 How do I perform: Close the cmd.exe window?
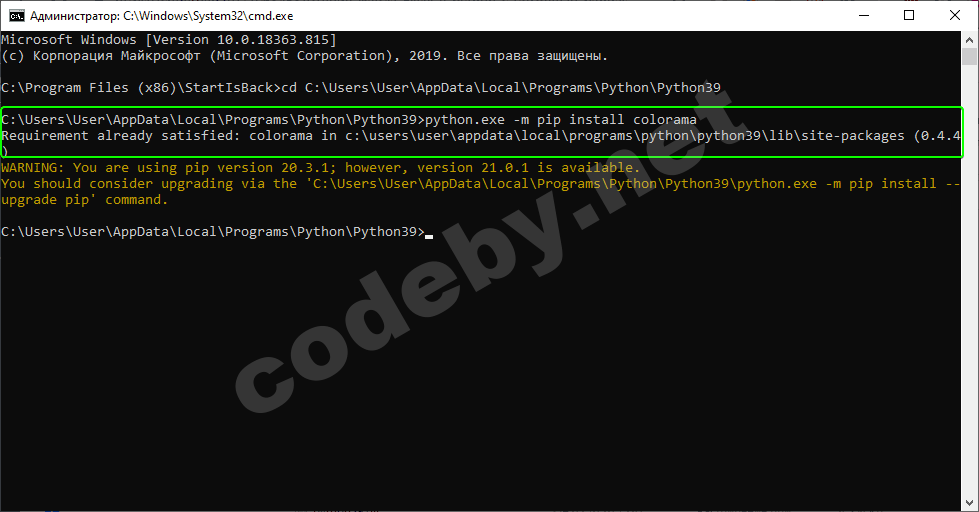coord(955,16)
